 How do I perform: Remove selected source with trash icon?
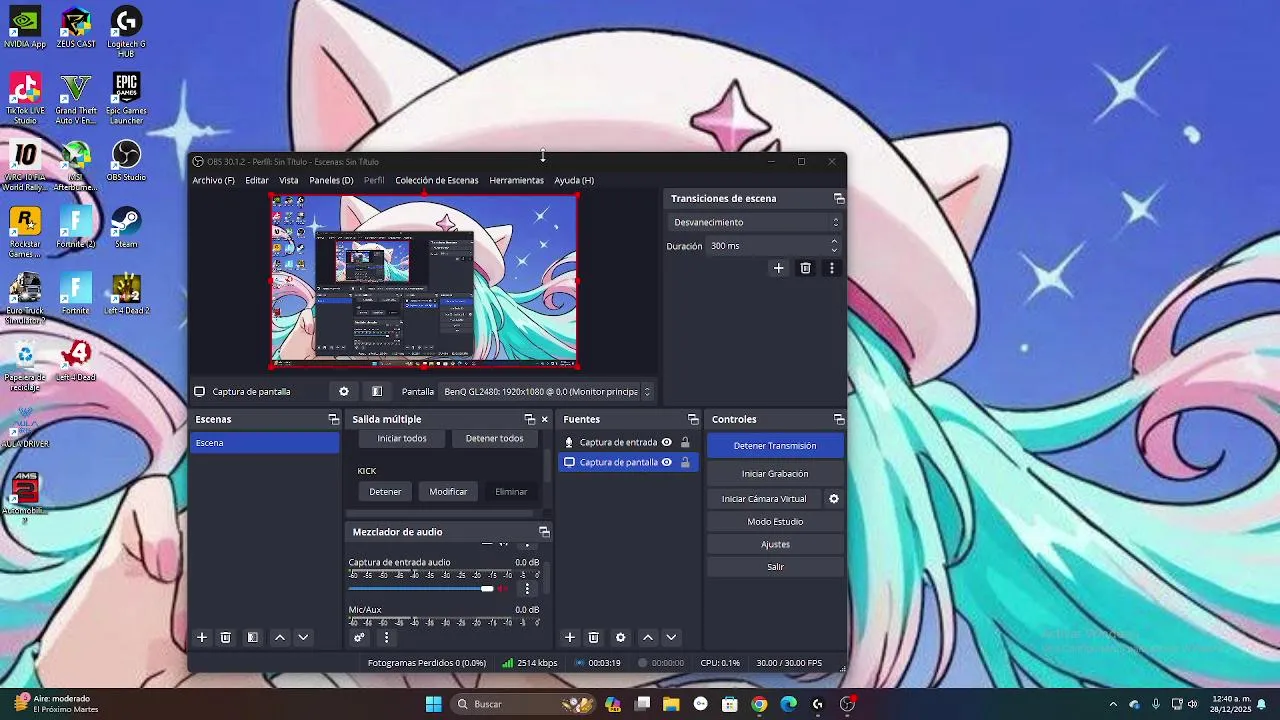(x=594, y=637)
